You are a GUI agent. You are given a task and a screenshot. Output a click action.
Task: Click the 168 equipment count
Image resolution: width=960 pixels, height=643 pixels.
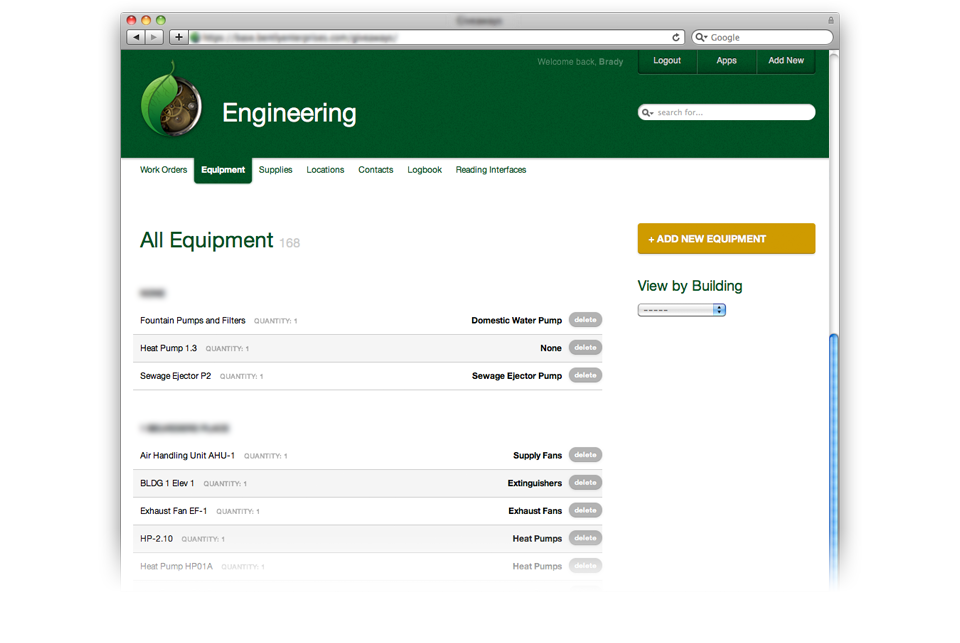click(290, 243)
